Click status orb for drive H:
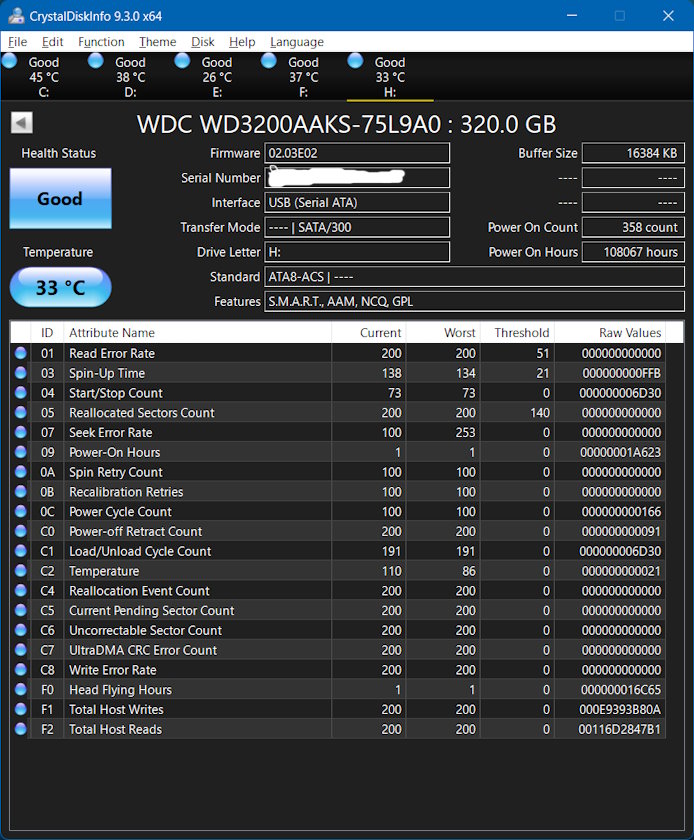 pyautogui.click(x=355, y=61)
